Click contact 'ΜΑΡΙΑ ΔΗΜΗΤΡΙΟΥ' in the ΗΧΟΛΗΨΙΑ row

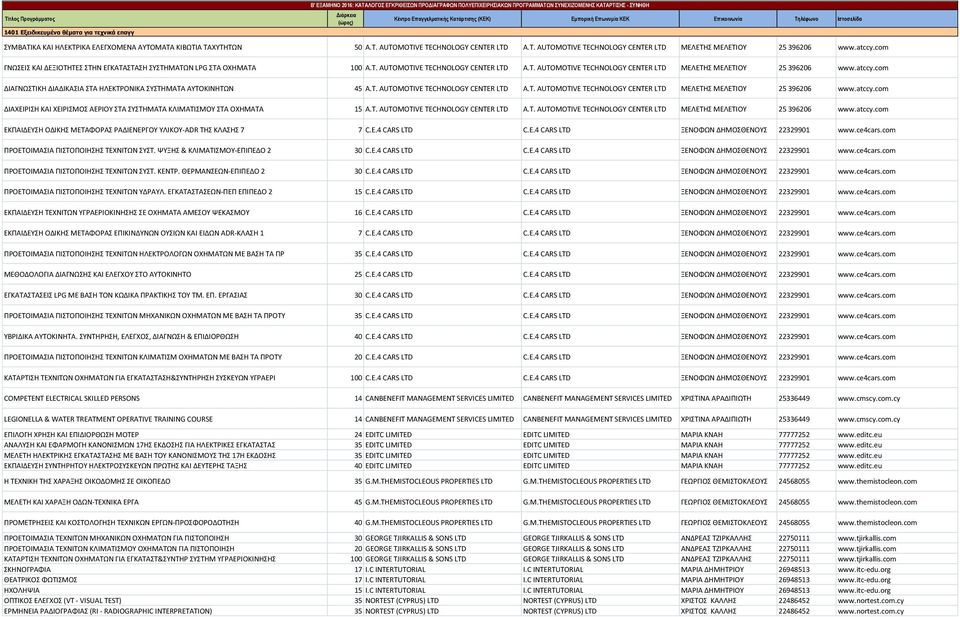click(712, 590)
